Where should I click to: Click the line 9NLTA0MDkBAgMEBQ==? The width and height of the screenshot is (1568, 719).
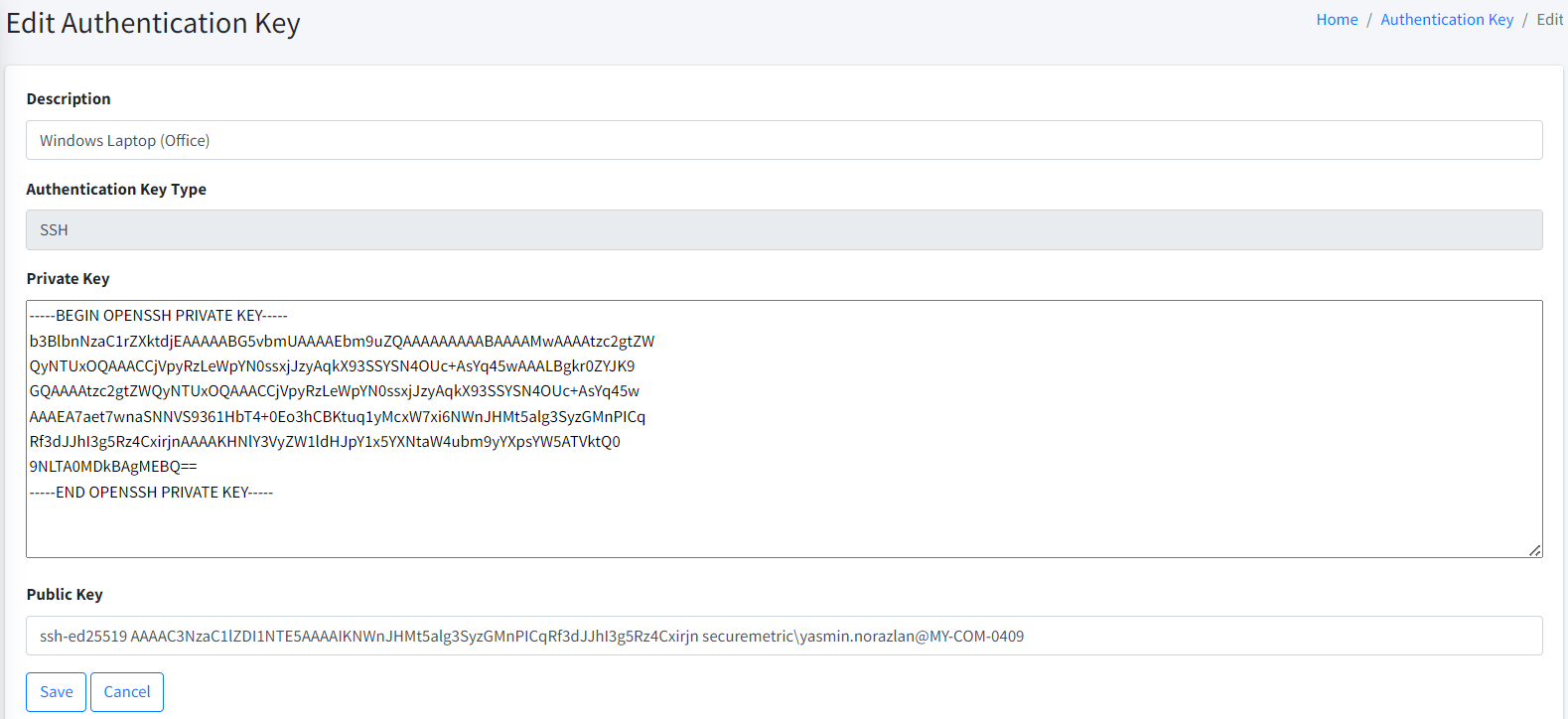pos(113,467)
